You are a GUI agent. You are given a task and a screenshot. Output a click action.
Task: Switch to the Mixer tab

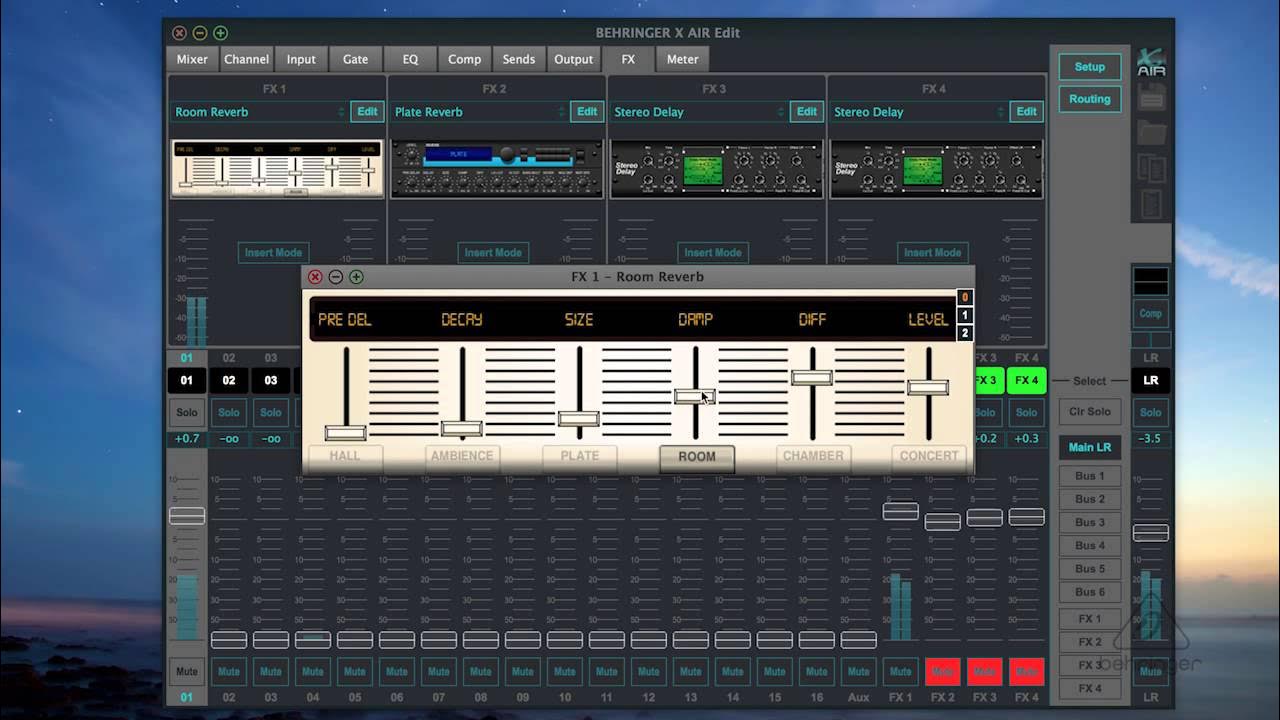coord(192,59)
